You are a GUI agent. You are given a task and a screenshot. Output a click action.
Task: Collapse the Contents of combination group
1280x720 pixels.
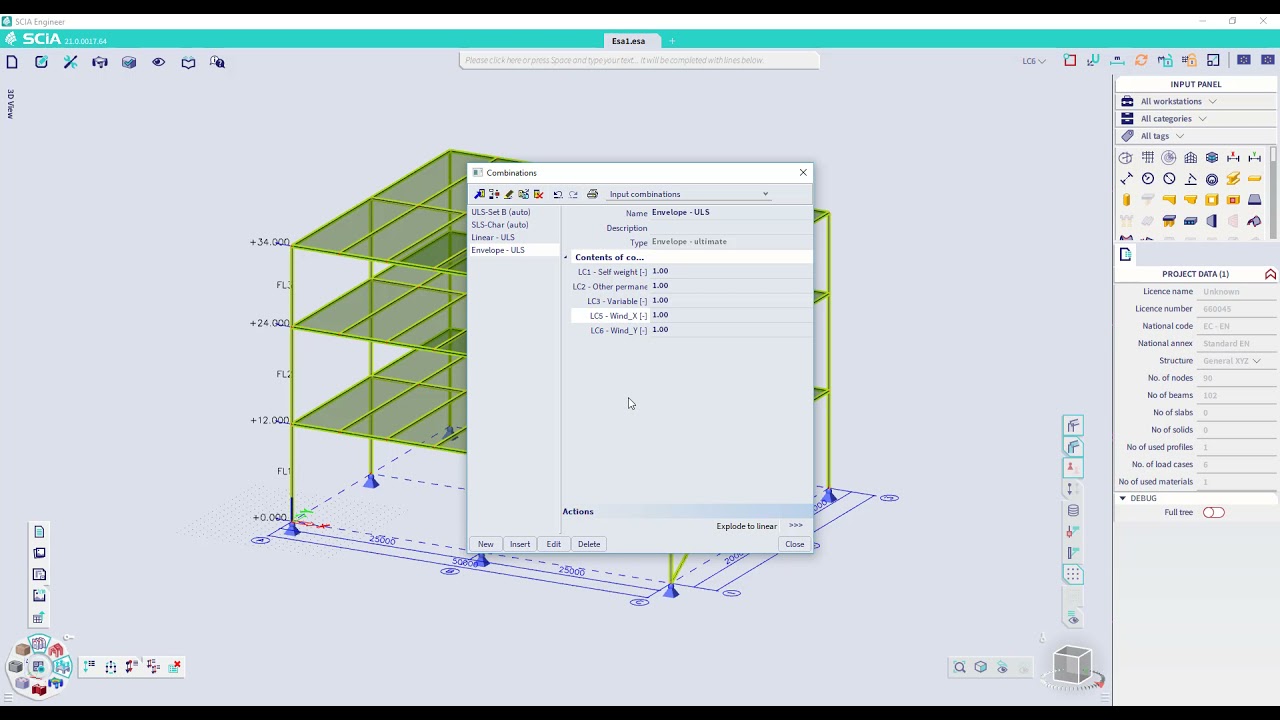[566, 258]
